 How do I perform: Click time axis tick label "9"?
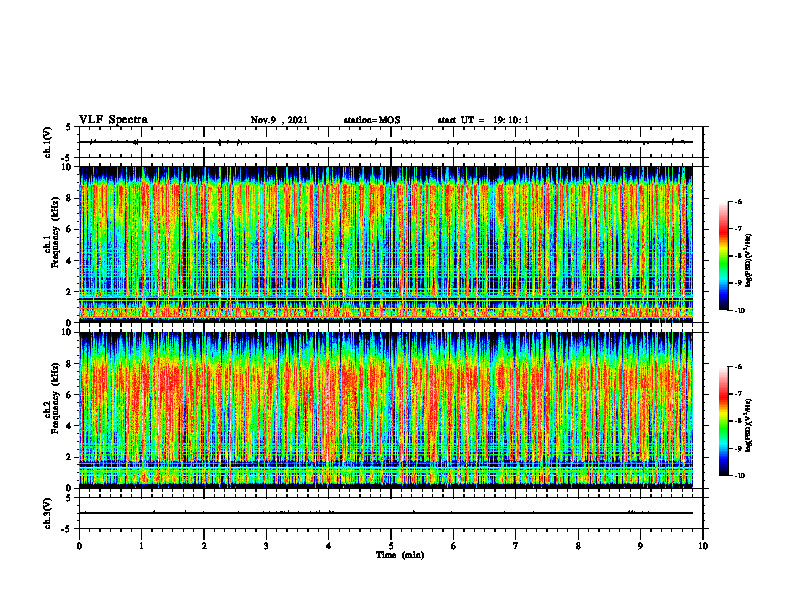640,546
